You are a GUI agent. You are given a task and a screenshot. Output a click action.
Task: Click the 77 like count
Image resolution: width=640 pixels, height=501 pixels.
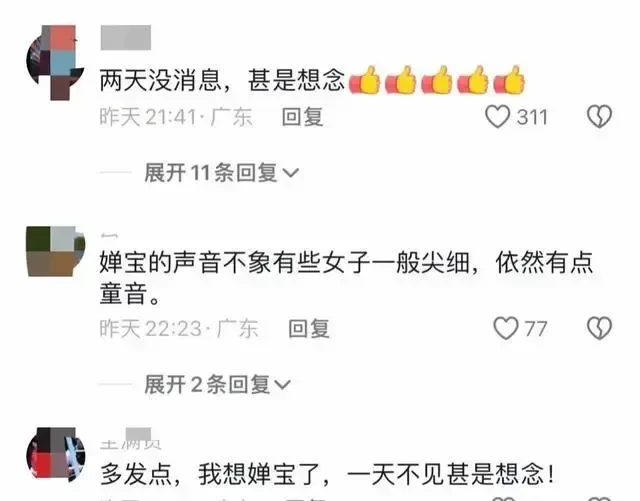click(536, 329)
